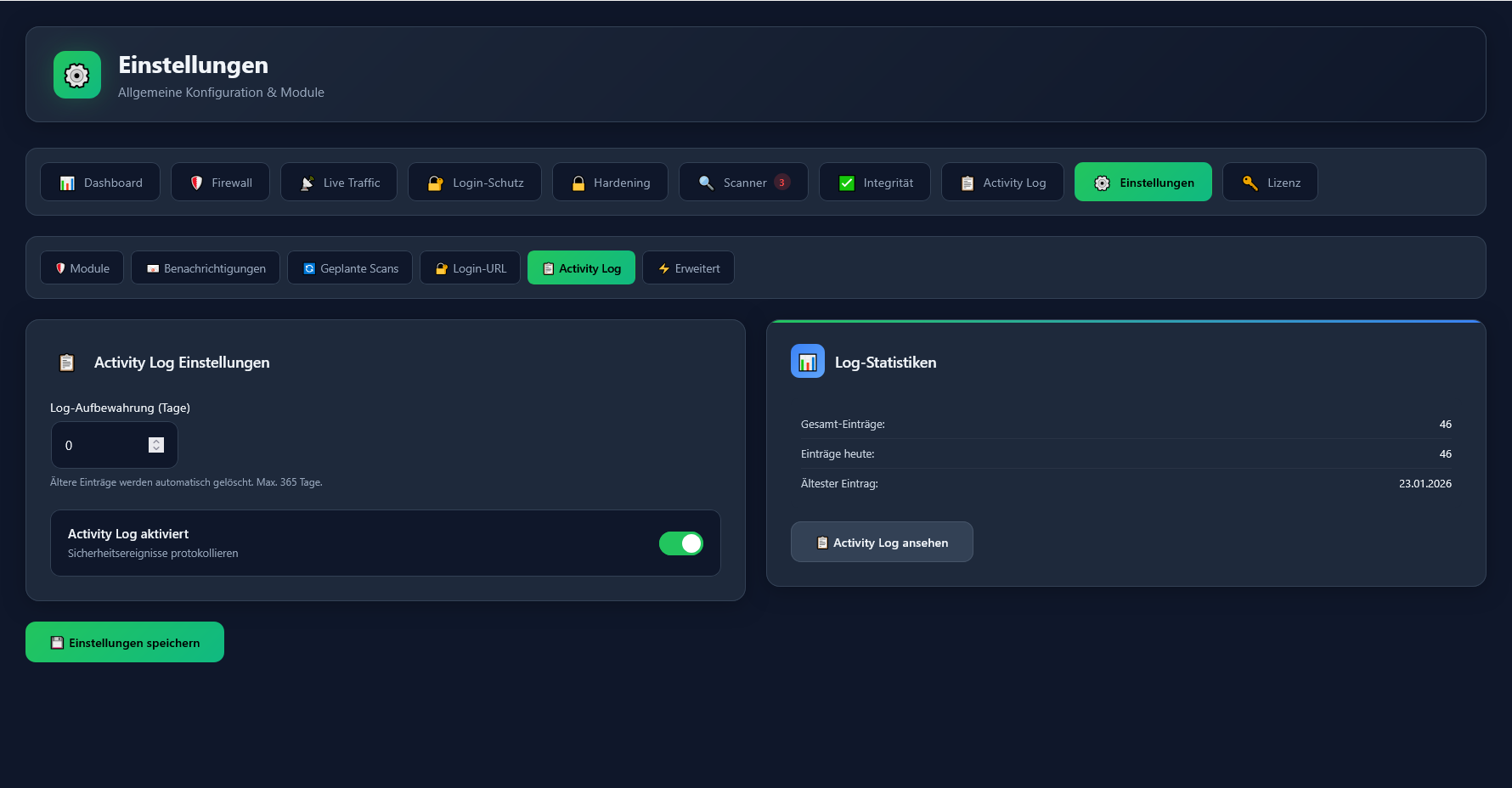Click the Log-Statistiken chart icon
The image size is (1512, 788).
click(808, 362)
